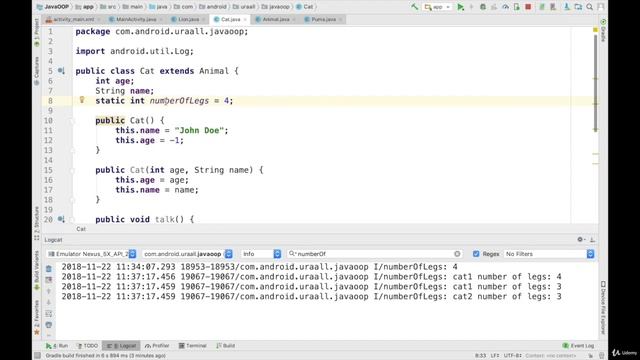
Task: Open the AVD Manager device icon
Action: pyautogui.click(x=553, y=7)
